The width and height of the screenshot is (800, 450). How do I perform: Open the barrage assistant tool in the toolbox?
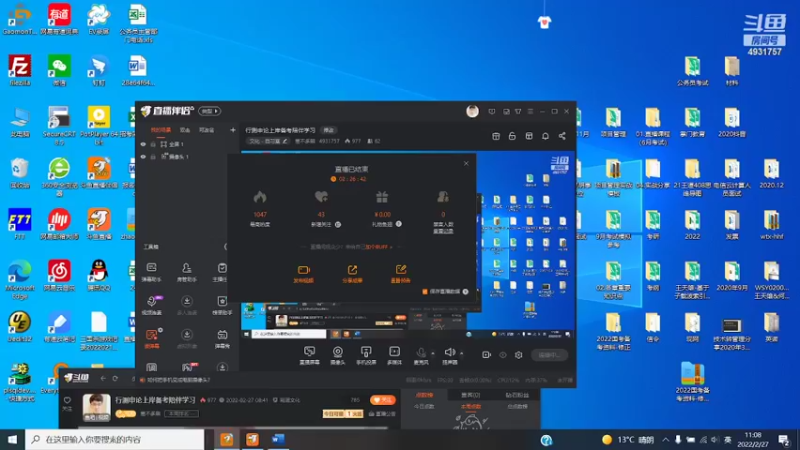[x=152, y=271]
